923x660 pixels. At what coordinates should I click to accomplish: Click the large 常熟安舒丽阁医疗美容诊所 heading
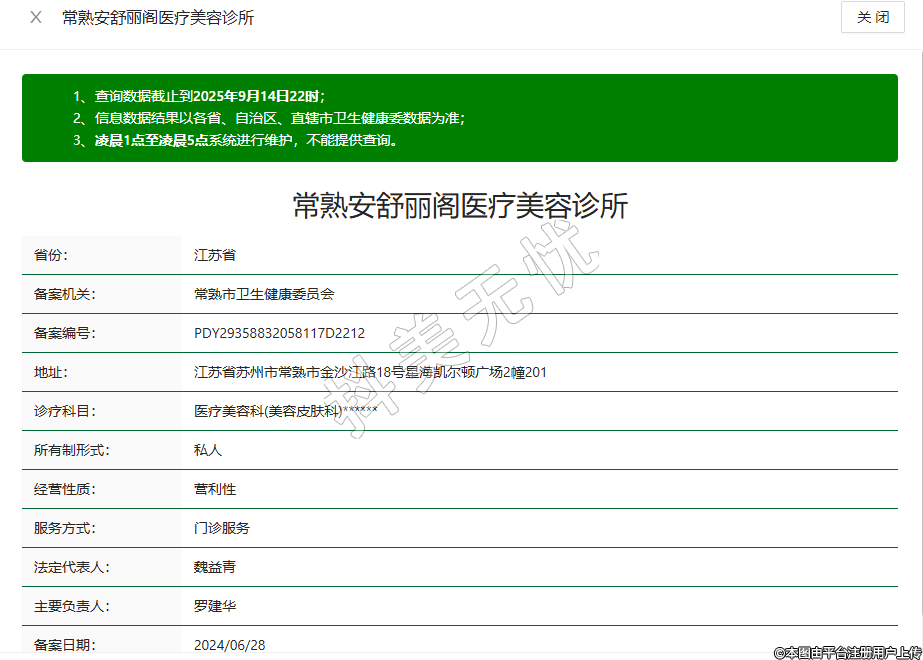pyautogui.click(x=460, y=206)
